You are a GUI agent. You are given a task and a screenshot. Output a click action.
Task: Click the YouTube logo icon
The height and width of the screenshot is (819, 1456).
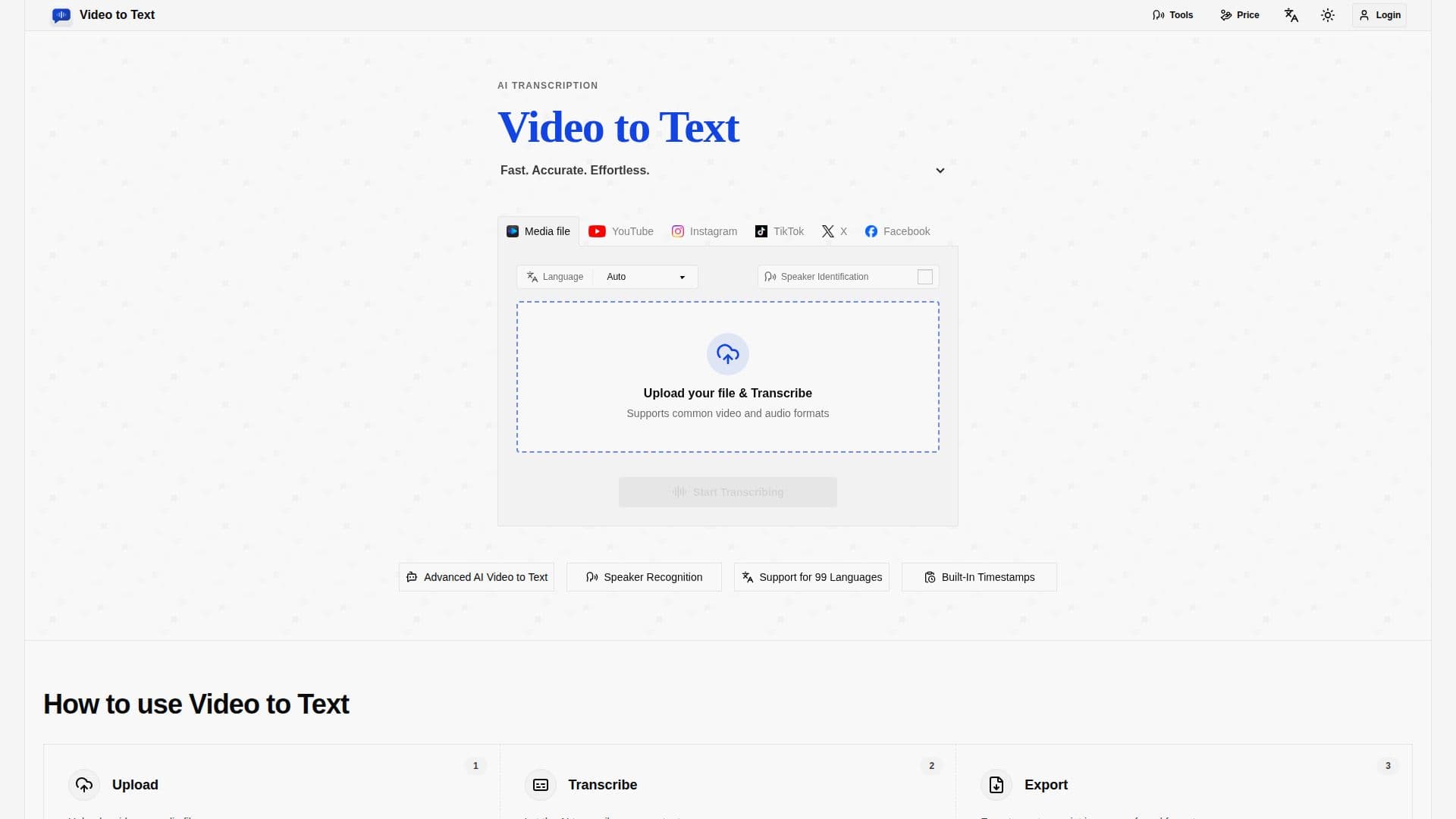[597, 231]
